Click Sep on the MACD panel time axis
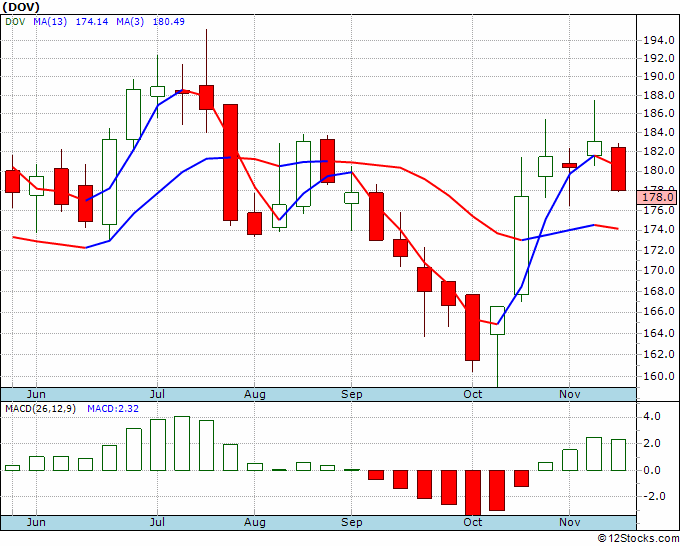The width and height of the screenshot is (680, 546). (x=351, y=522)
